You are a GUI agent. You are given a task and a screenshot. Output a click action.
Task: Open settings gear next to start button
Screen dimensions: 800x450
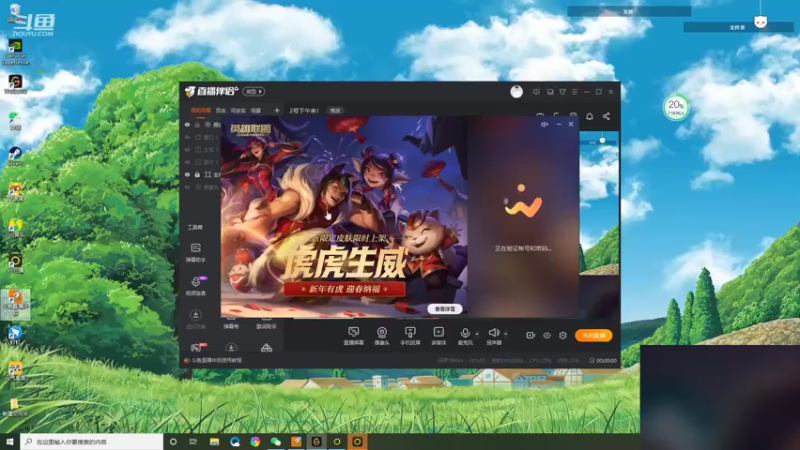[x=563, y=335]
